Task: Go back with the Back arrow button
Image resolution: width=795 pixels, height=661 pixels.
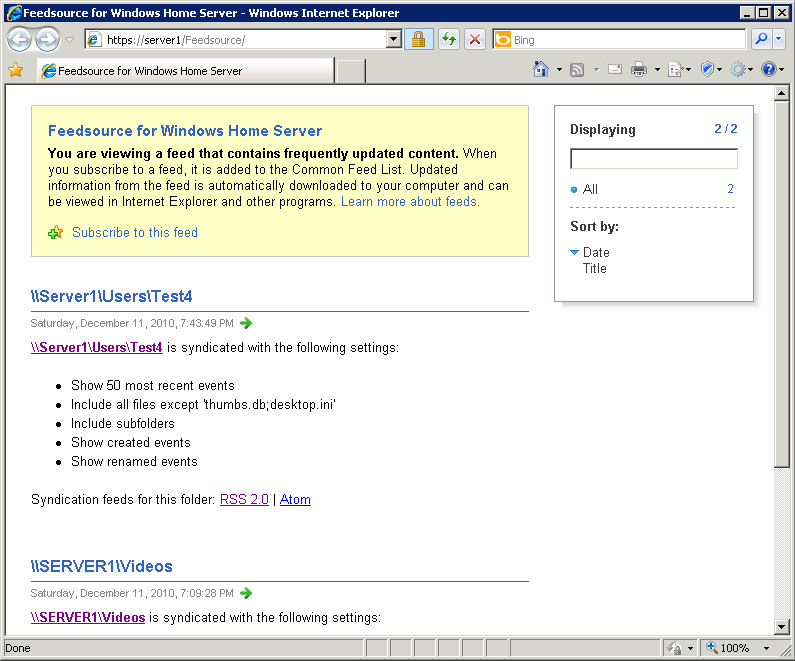Action: [x=20, y=40]
